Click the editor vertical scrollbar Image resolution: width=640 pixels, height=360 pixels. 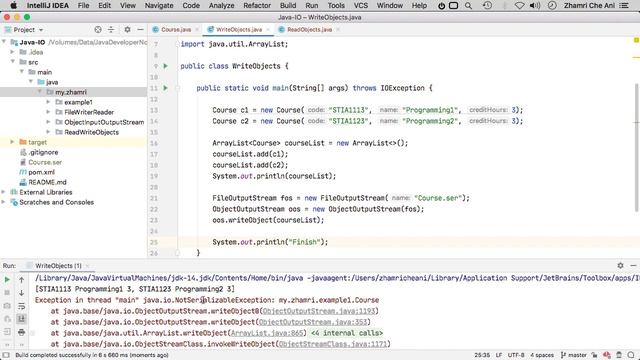click(636, 147)
